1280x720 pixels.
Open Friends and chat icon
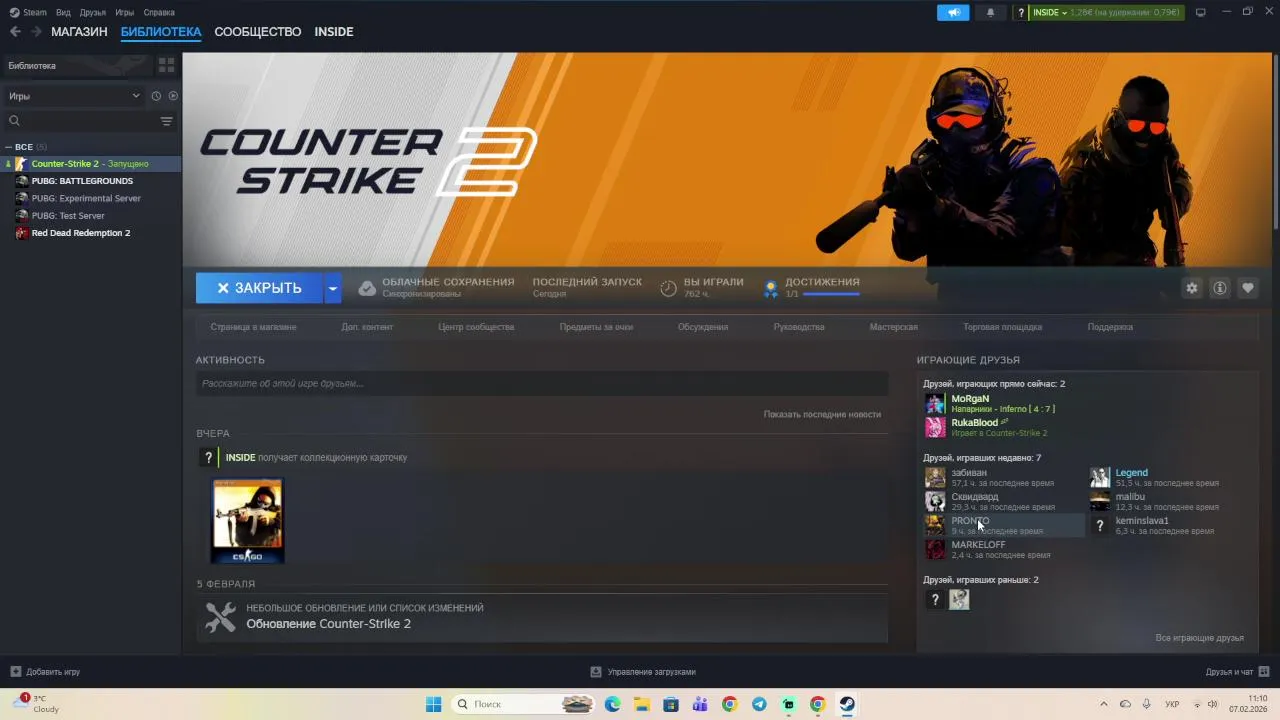pyautogui.click(x=1264, y=671)
